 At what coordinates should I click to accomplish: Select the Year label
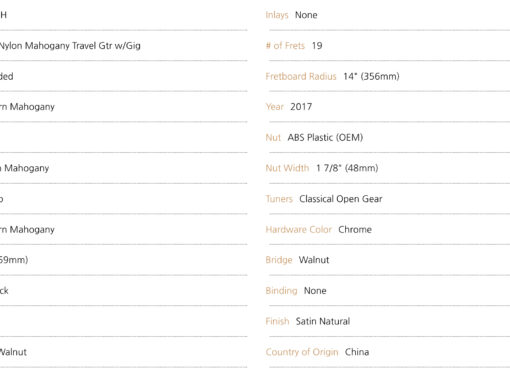click(x=274, y=107)
